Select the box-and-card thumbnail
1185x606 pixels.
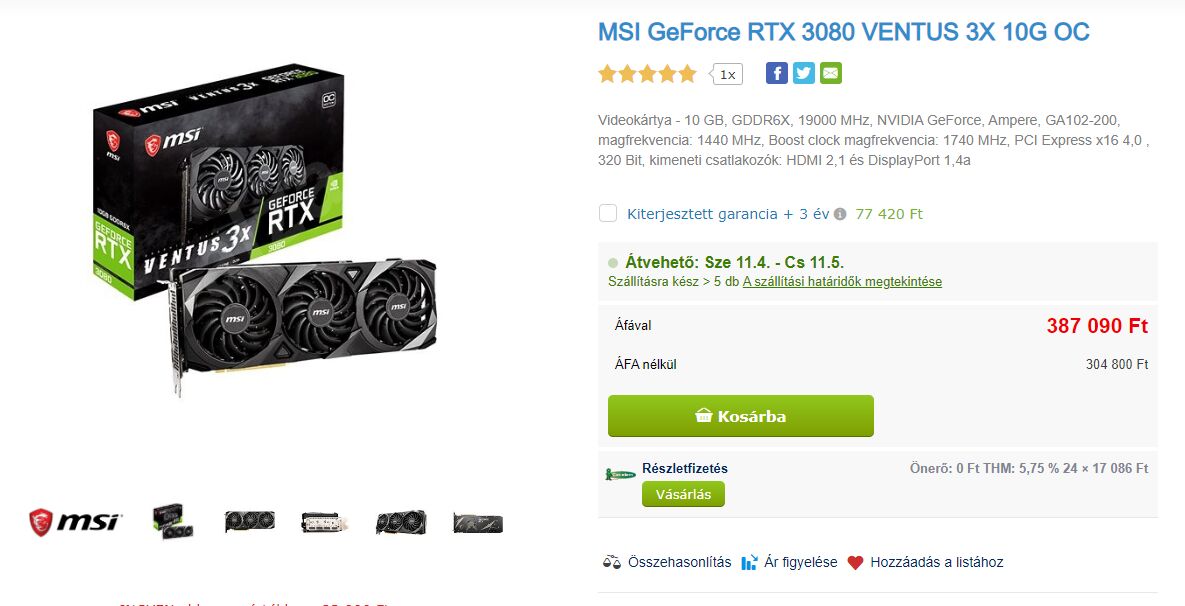tap(173, 522)
